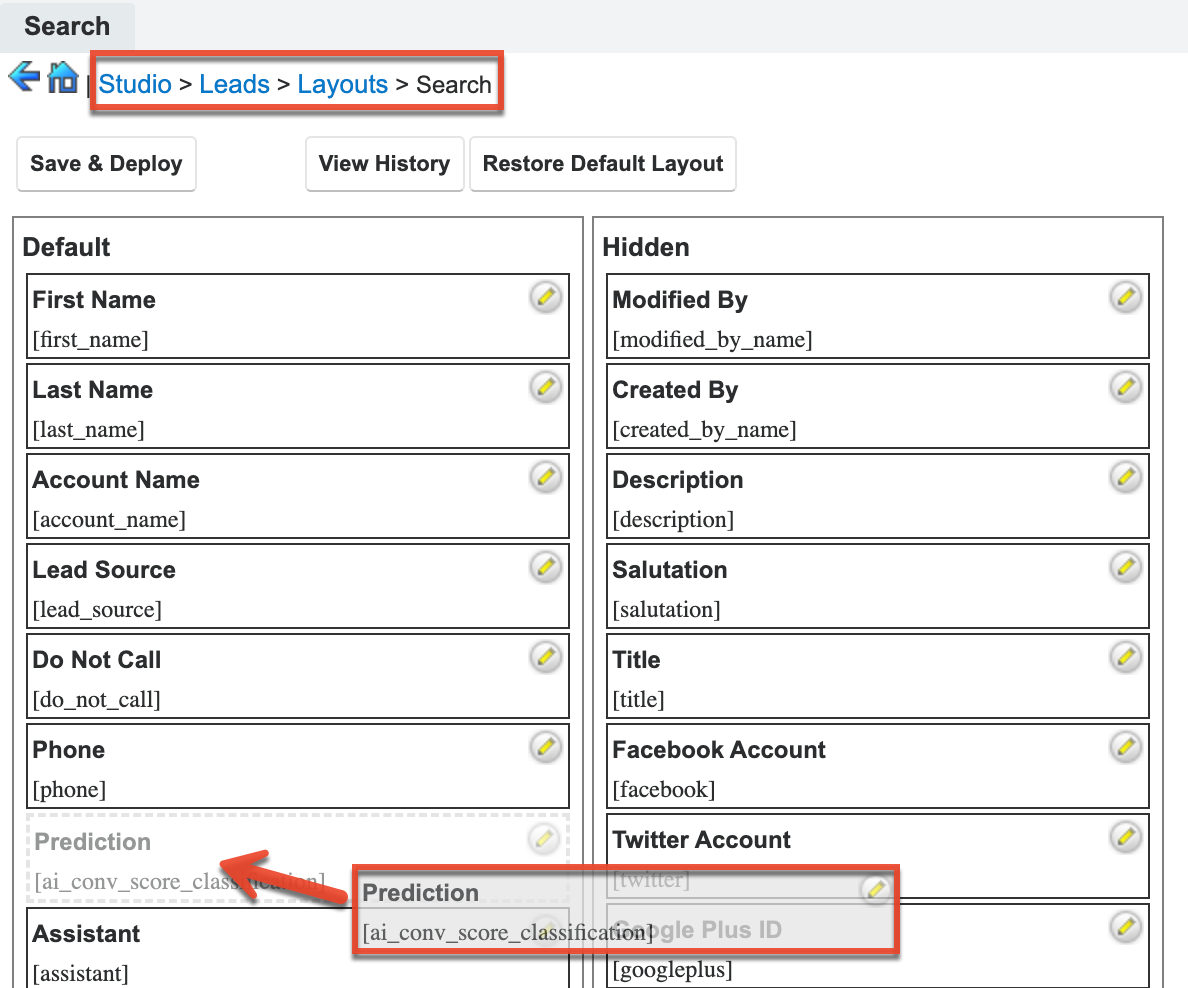
Task: Edit the Do Not Call field
Action: (545, 656)
